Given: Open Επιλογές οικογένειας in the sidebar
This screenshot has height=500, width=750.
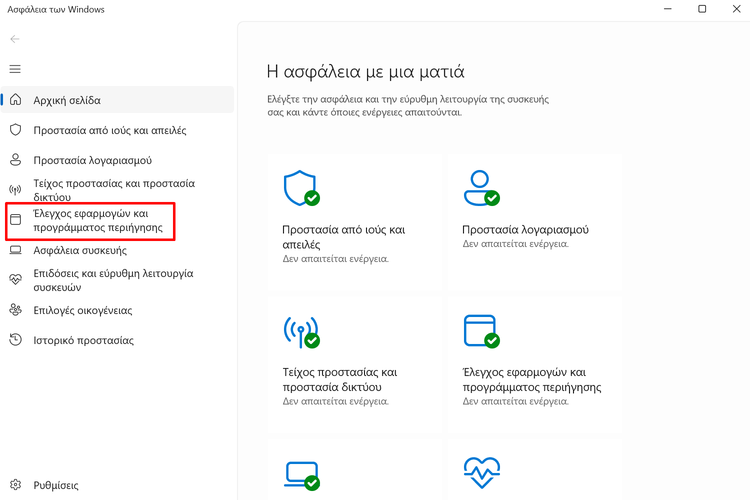Looking at the screenshot, I should coord(118,310).
